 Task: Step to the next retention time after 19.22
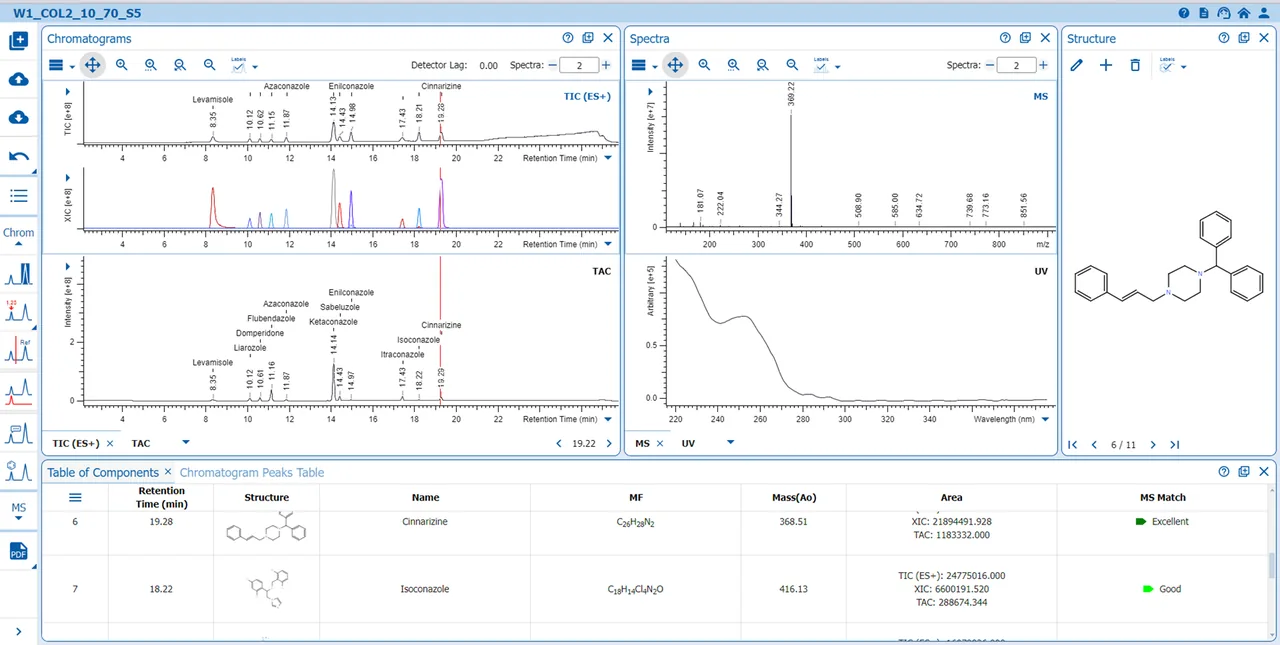point(609,443)
